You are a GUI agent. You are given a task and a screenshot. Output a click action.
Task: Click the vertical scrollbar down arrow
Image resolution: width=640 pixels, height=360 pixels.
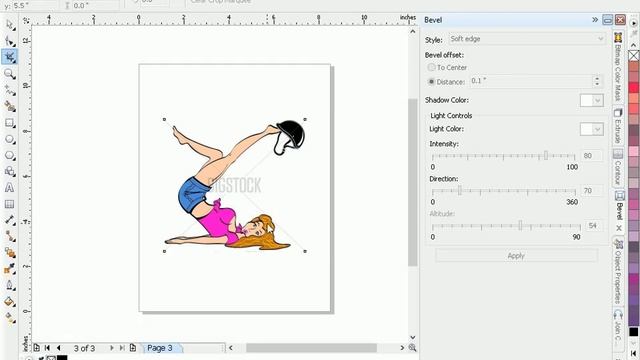(x=413, y=337)
